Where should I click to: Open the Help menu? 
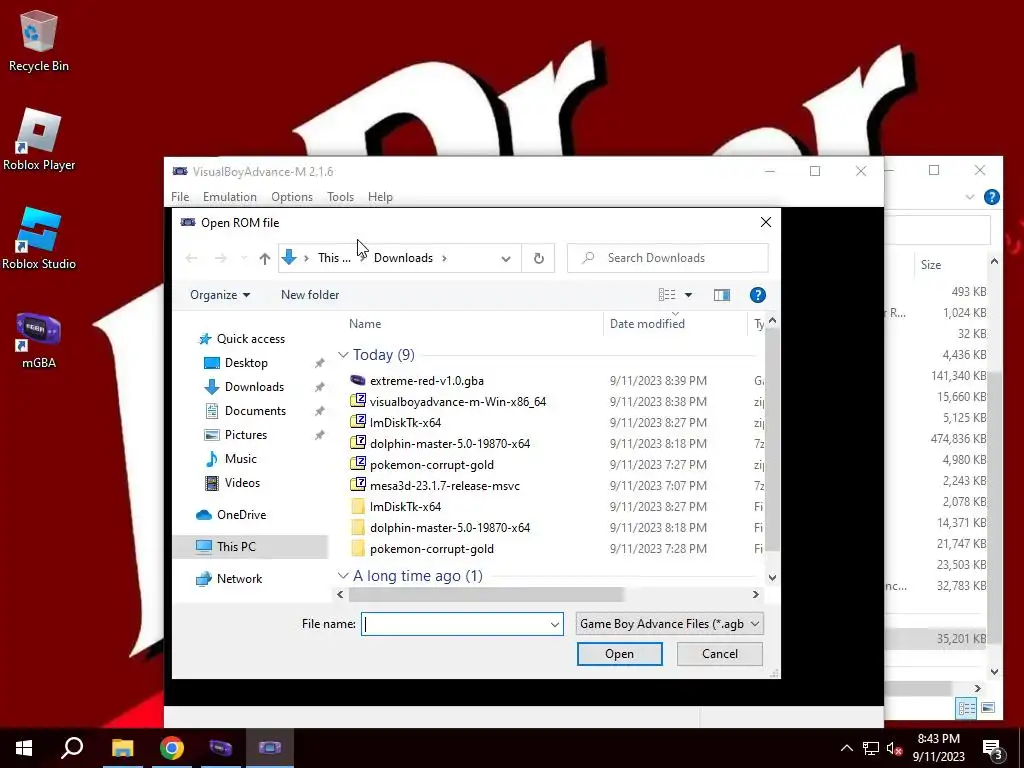tap(380, 197)
